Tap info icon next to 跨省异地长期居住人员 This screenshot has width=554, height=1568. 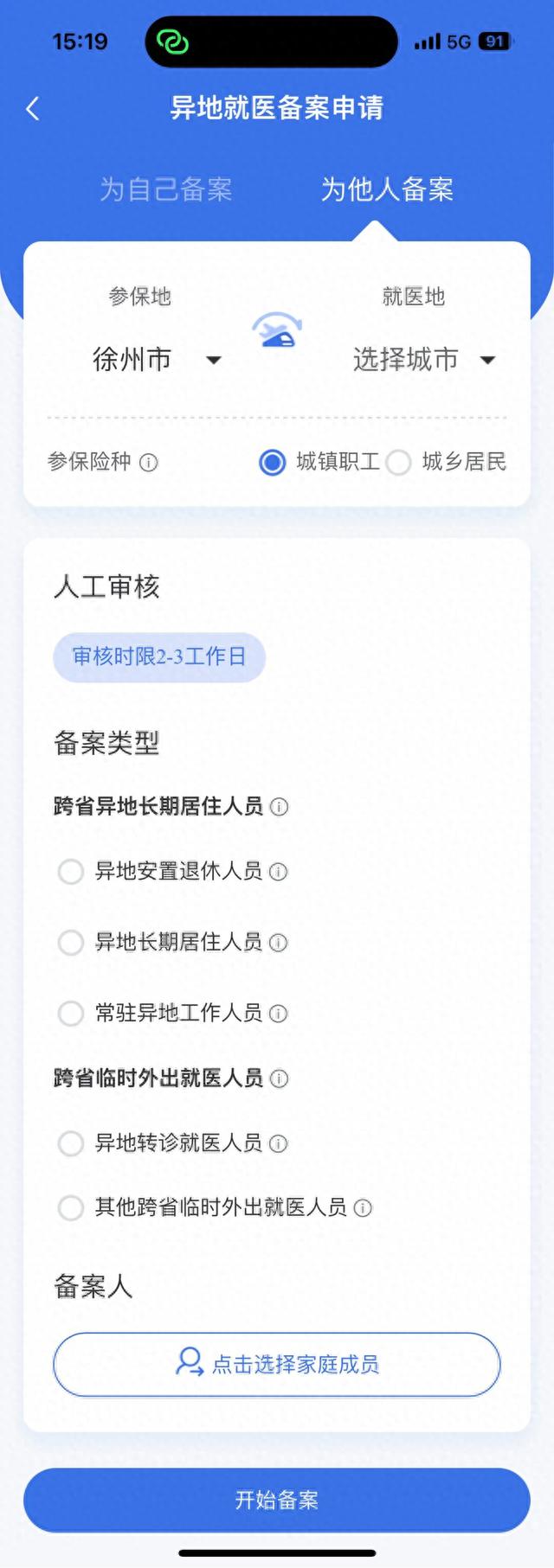(x=279, y=807)
